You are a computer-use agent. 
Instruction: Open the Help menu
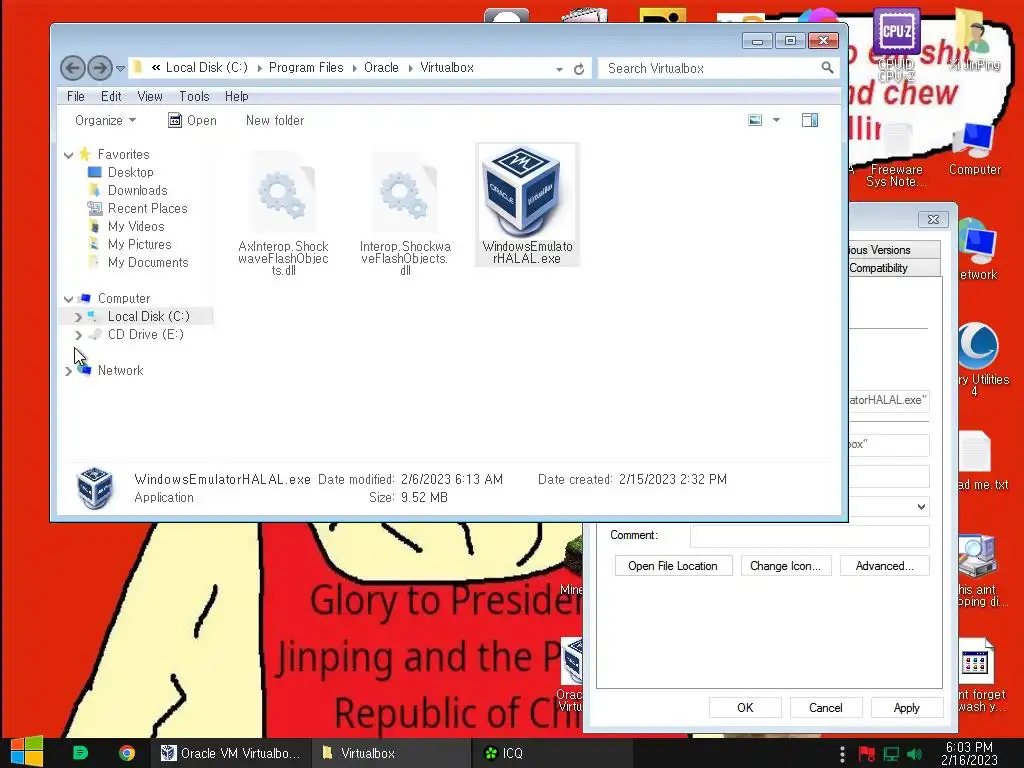(x=236, y=96)
